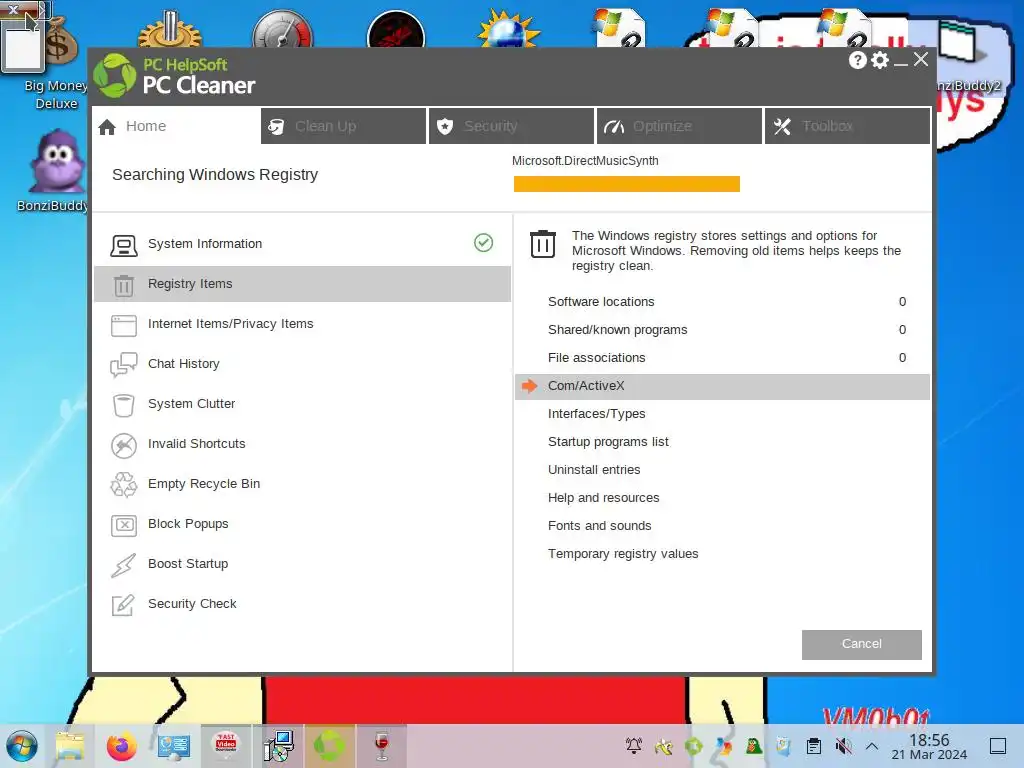Switch to the Security tab
Screen dimensions: 1024x768
coord(511,126)
